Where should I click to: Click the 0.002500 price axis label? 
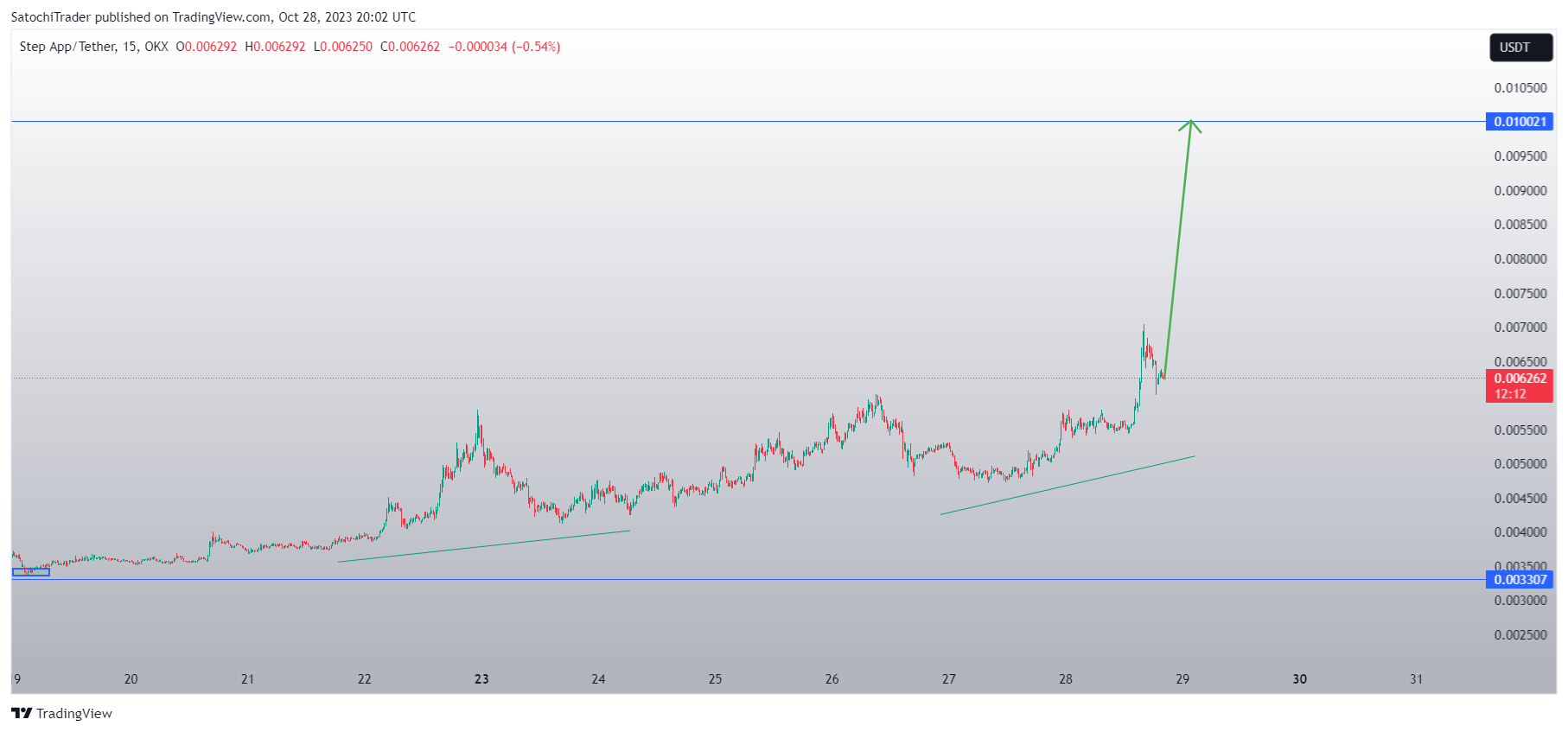[1520, 635]
